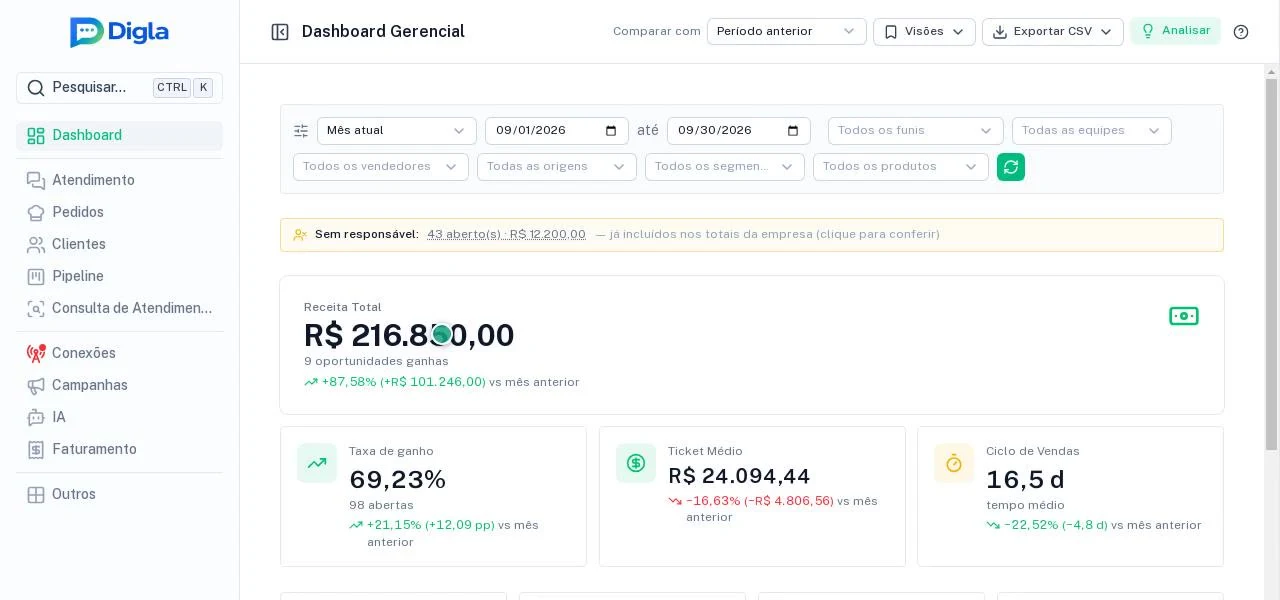The width and height of the screenshot is (1280, 600).
Task: Click the 9 oportunidades ganhas text
Action: click(x=376, y=361)
